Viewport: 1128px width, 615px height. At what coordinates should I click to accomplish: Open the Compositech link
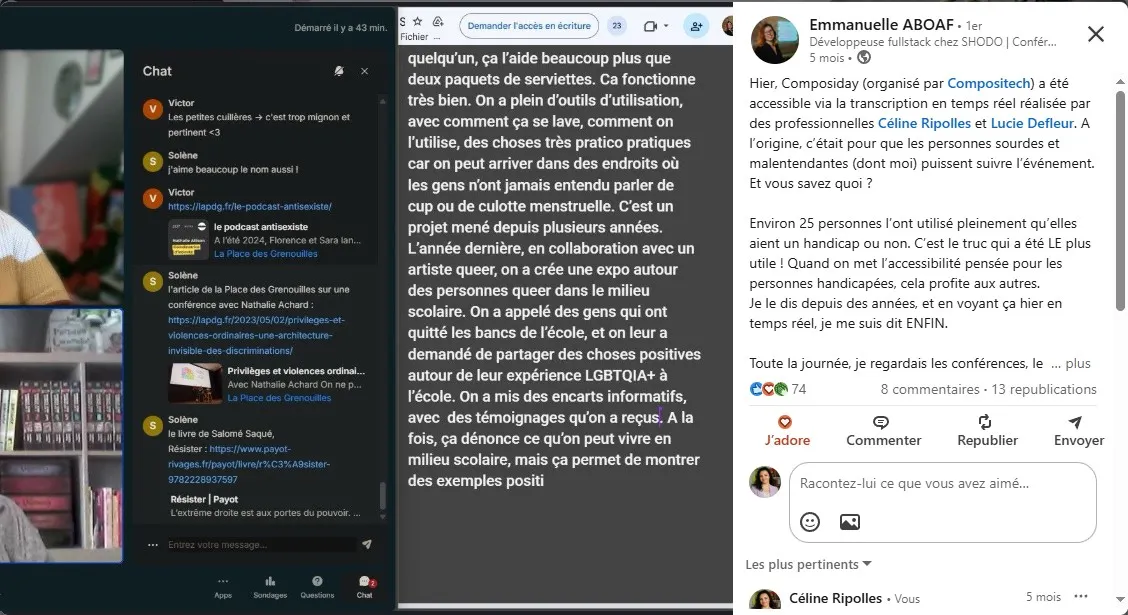pyautogui.click(x=989, y=83)
